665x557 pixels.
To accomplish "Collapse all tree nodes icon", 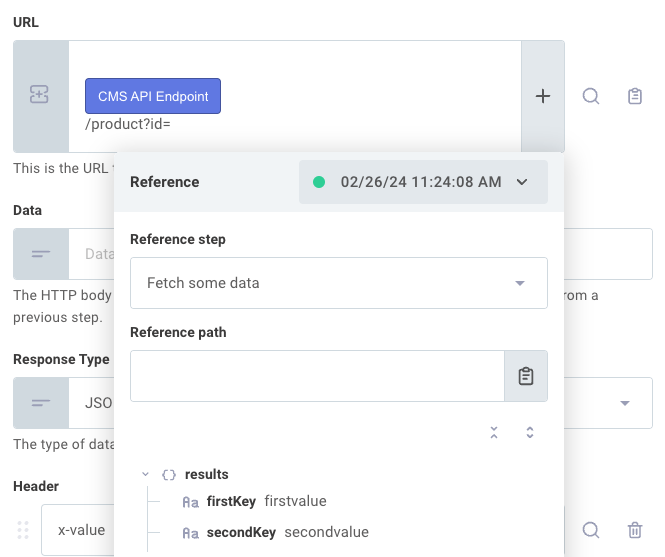I will (x=494, y=432).
